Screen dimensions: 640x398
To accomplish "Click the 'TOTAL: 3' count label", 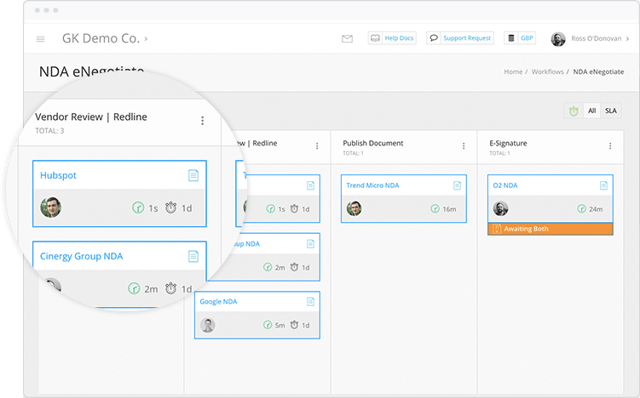I will [49, 131].
